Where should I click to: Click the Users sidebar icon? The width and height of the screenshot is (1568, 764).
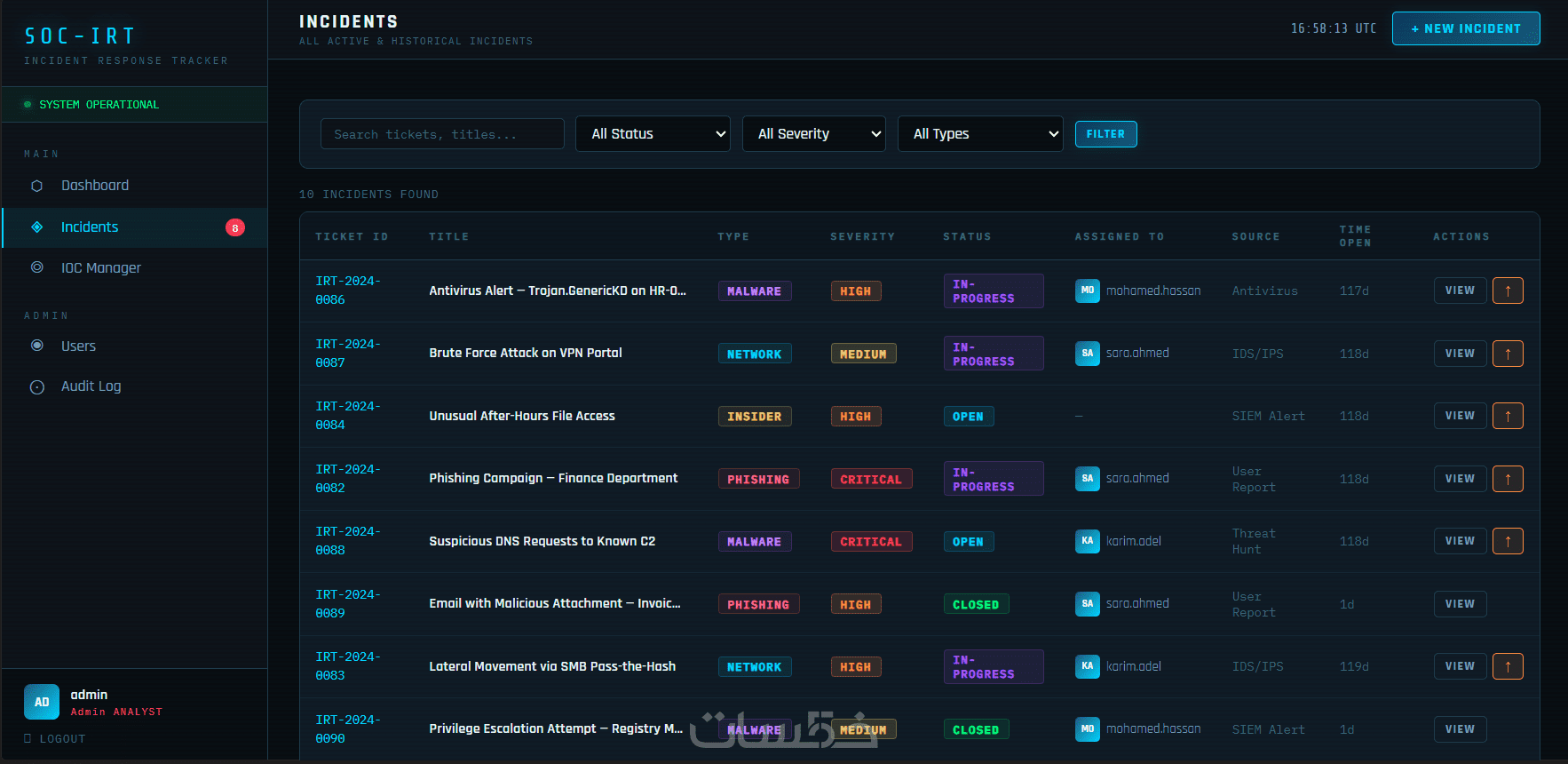pyautogui.click(x=37, y=346)
